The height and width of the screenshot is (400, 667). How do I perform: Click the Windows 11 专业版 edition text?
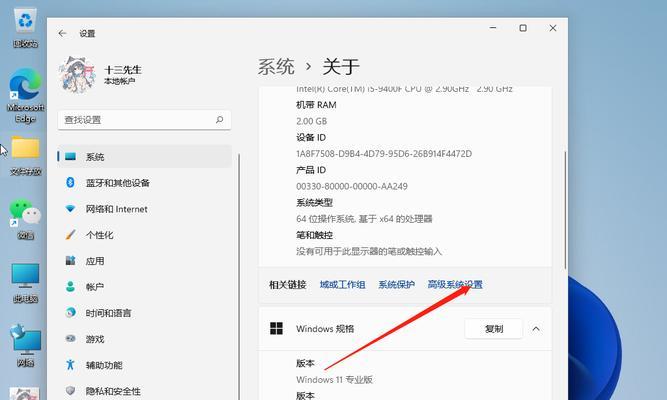tap(334, 380)
